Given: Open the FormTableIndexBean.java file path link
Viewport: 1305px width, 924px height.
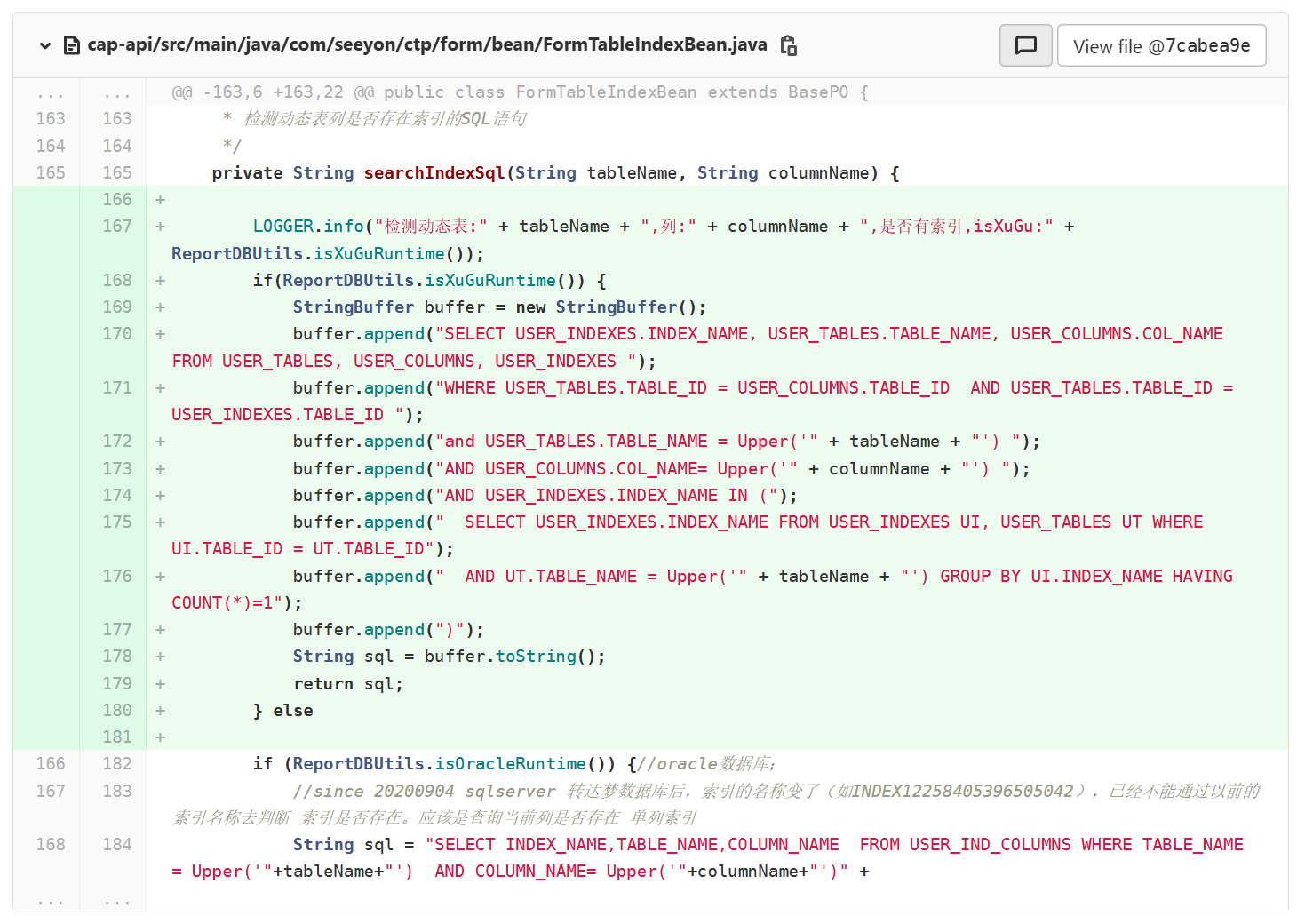Looking at the screenshot, I should tap(426, 44).
